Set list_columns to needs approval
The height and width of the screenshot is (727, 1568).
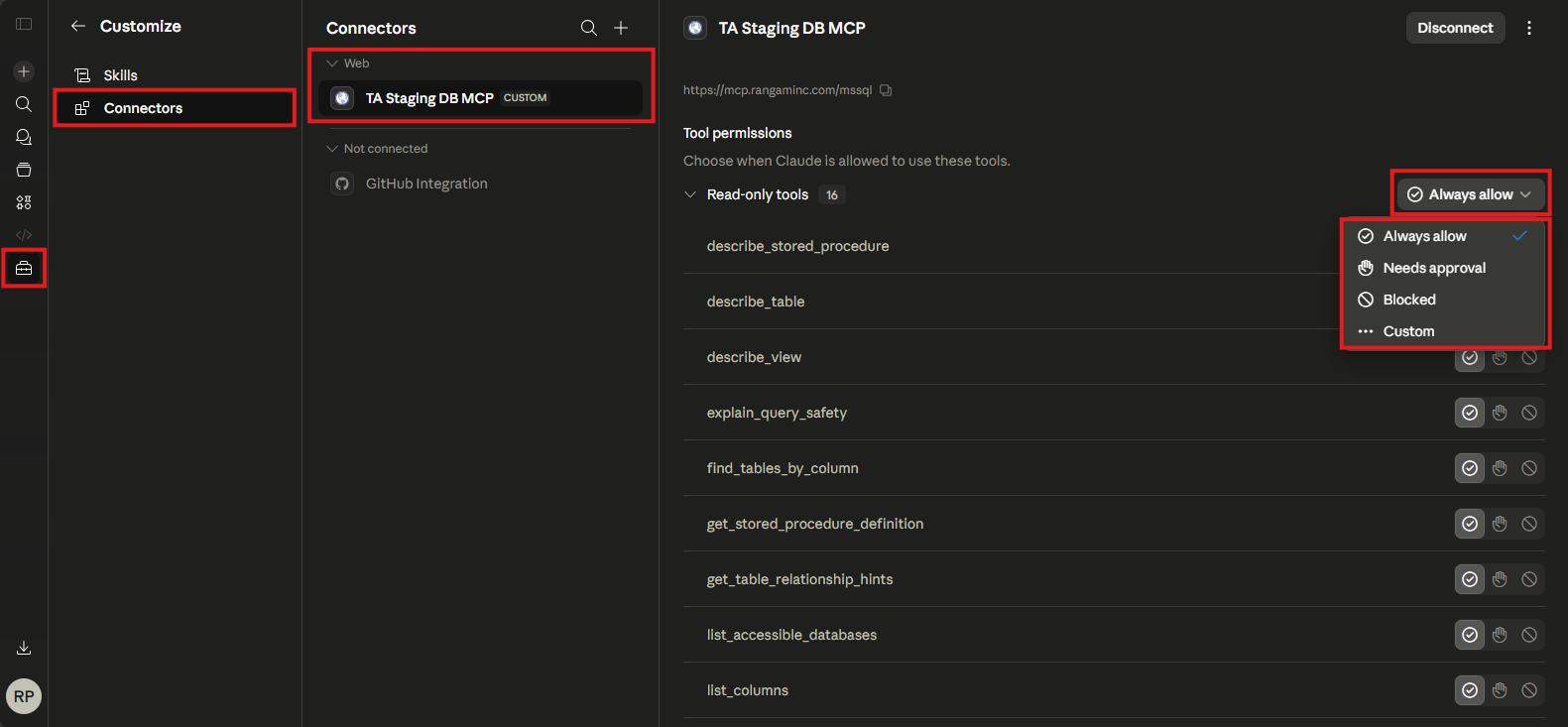click(x=1500, y=690)
